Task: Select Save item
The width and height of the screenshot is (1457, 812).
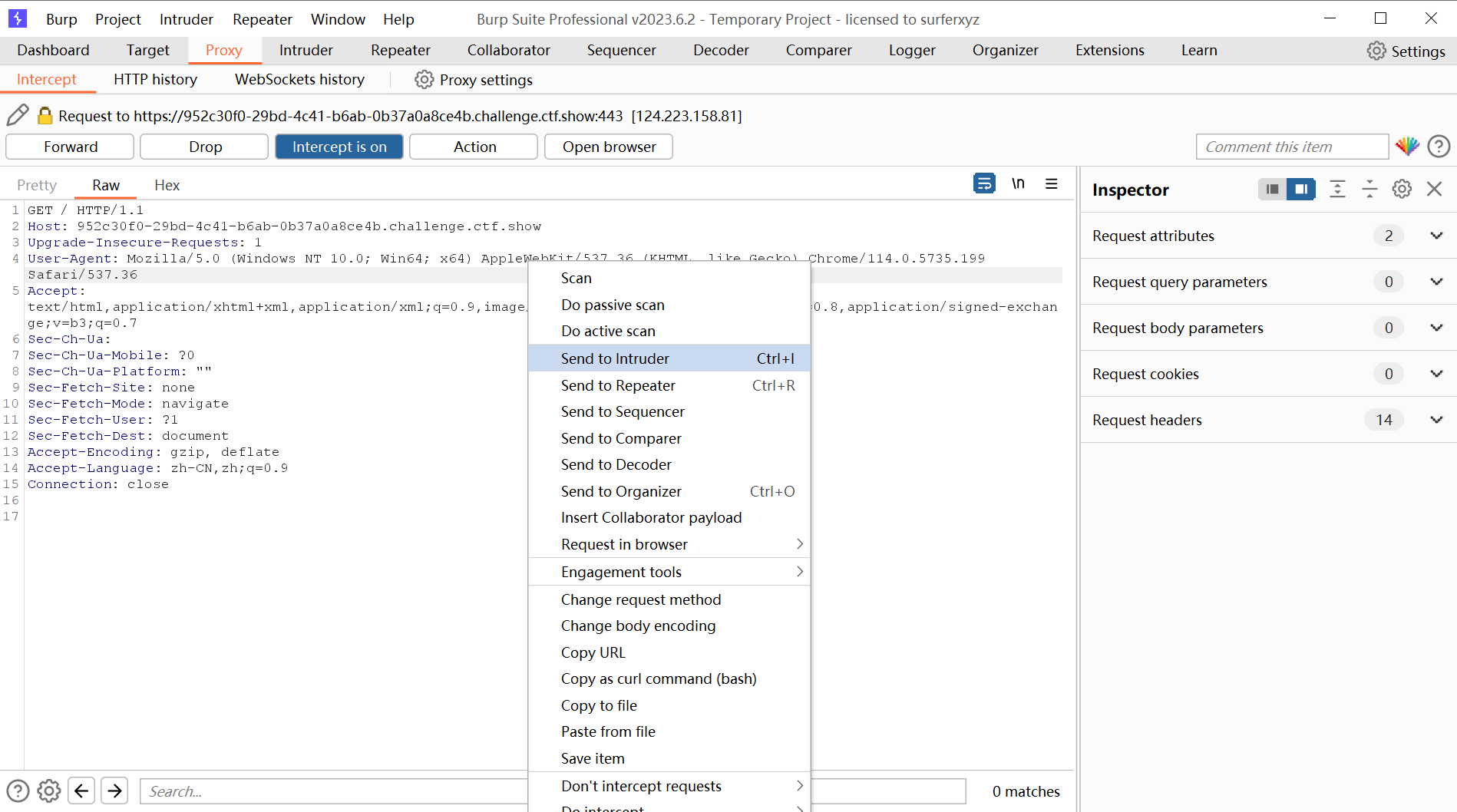Action: (x=669, y=758)
